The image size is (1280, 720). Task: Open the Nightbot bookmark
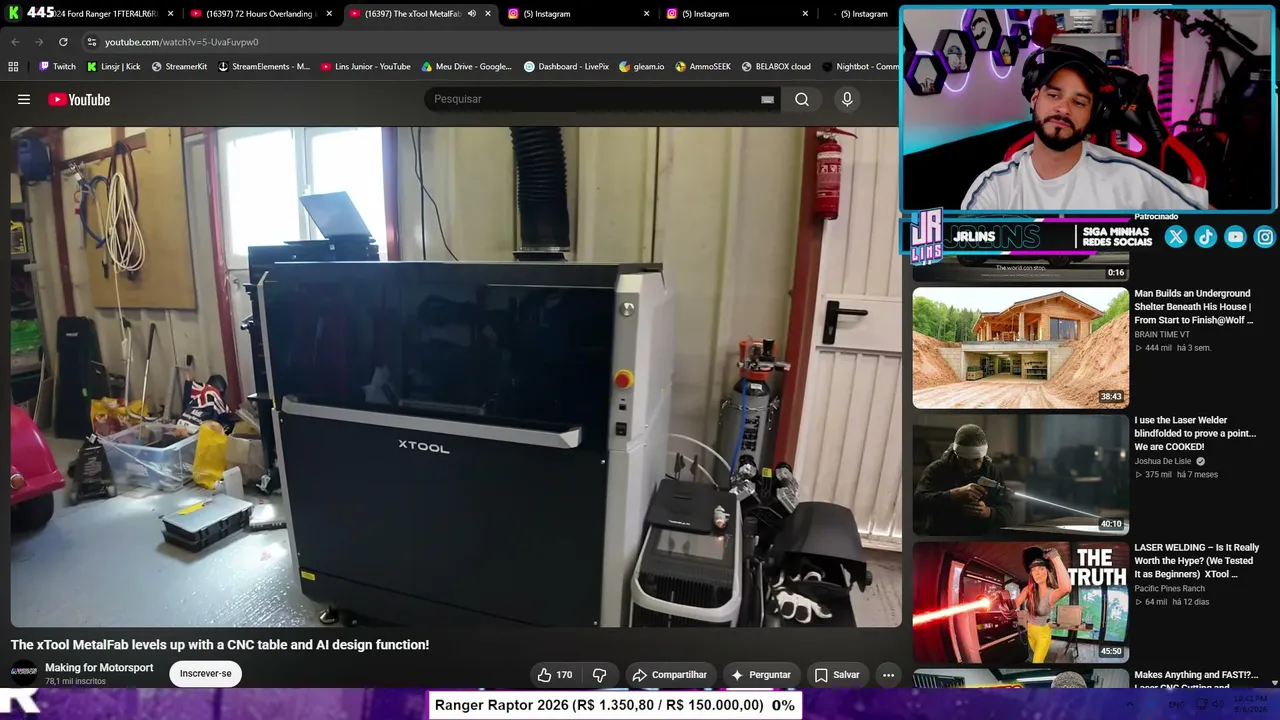click(x=860, y=67)
